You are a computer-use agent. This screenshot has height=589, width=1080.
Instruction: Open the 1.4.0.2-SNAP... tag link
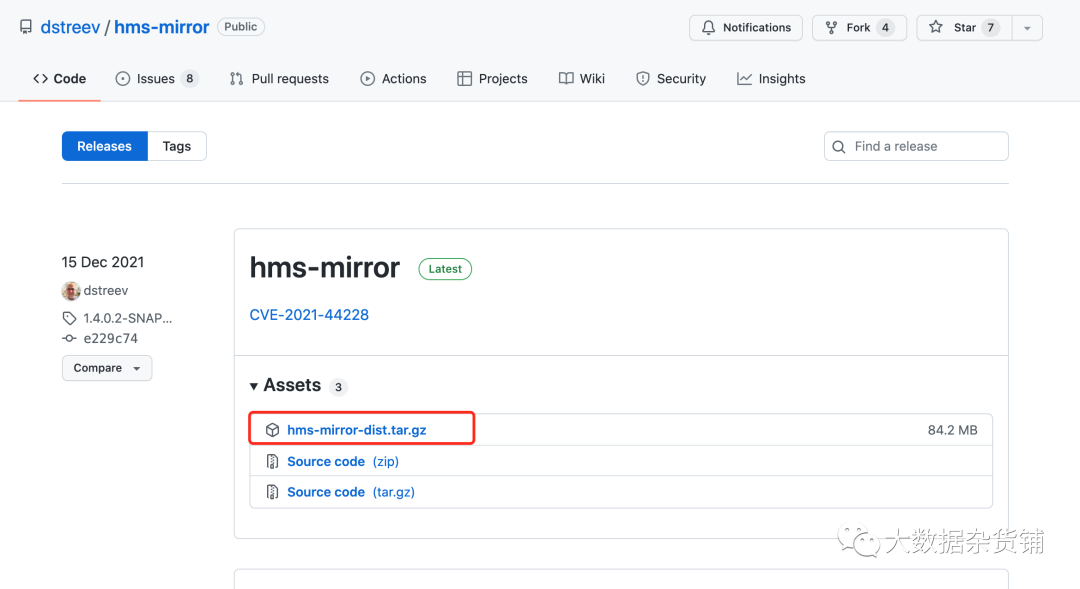(x=128, y=318)
